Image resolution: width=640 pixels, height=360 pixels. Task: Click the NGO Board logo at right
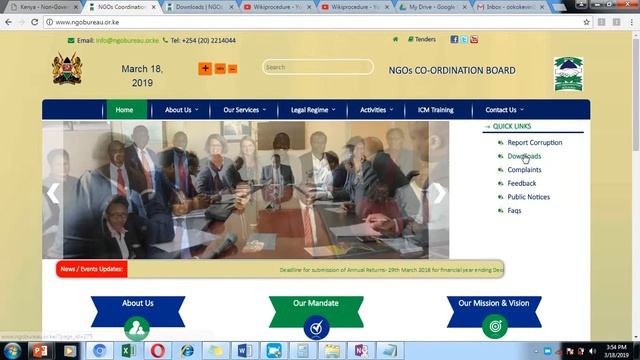[x=568, y=74]
